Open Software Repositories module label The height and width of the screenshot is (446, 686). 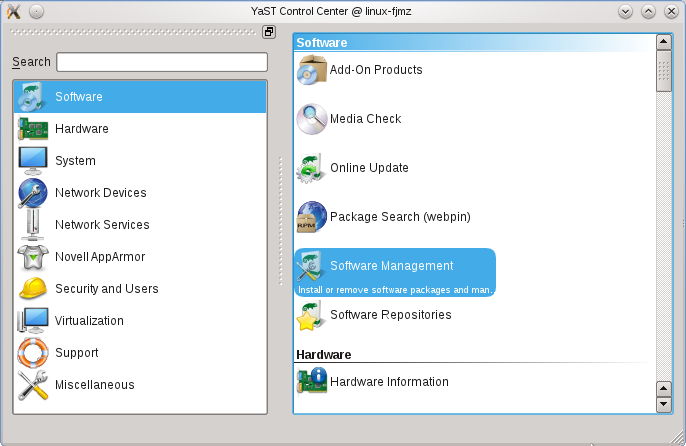(391, 315)
